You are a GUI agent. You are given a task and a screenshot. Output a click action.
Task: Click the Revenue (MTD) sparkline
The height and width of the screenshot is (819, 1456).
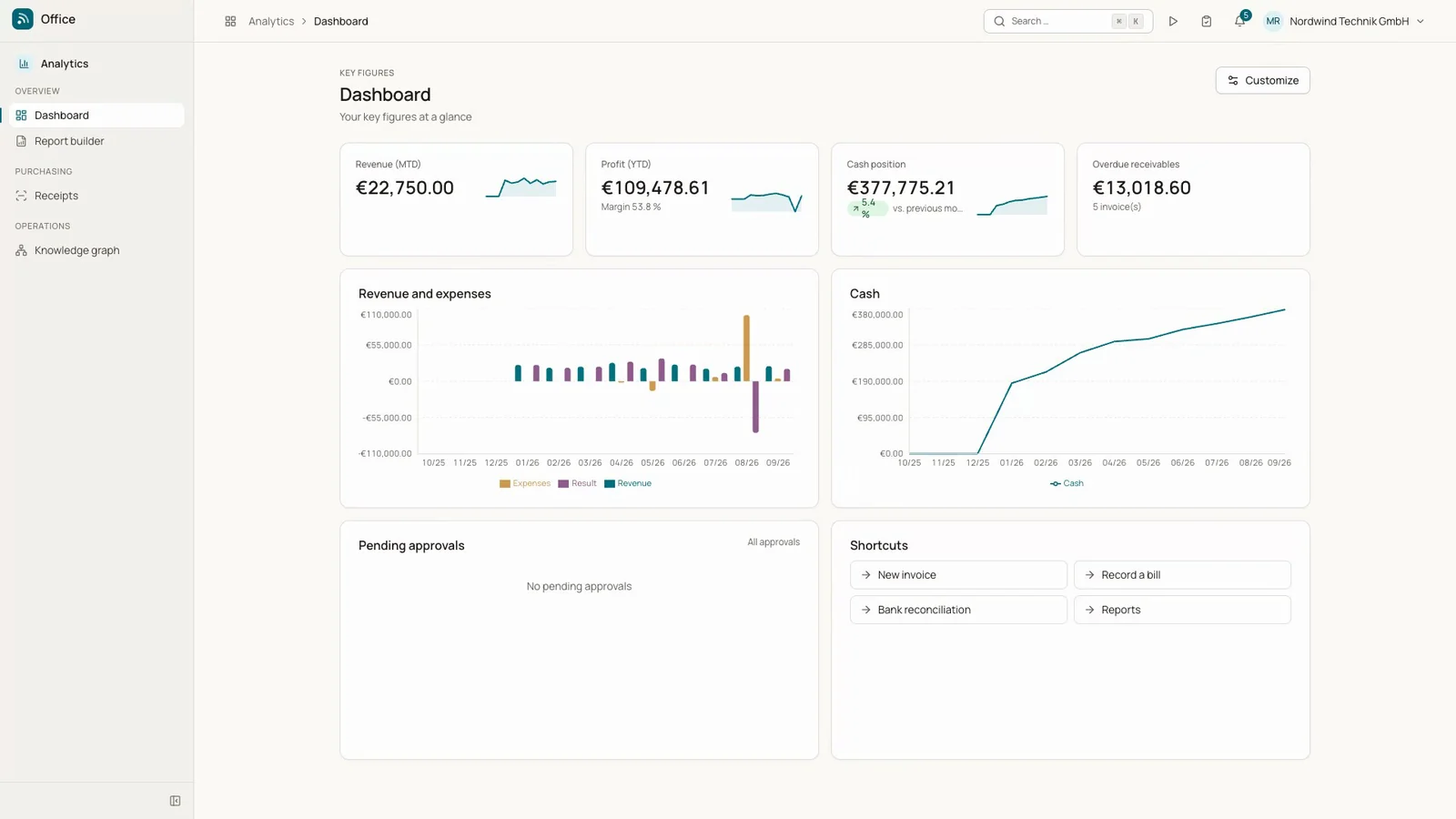[521, 187]
